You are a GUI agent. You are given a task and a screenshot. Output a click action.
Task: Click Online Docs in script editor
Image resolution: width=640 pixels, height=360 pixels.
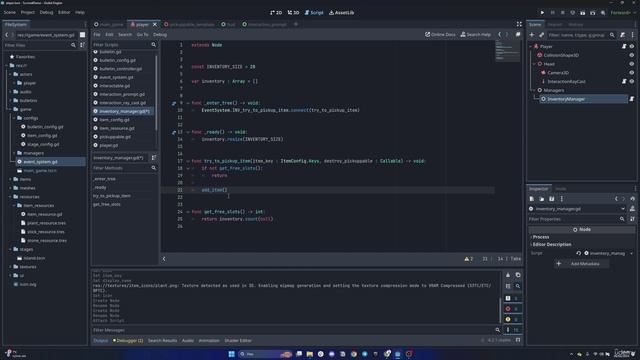point(440,35)
